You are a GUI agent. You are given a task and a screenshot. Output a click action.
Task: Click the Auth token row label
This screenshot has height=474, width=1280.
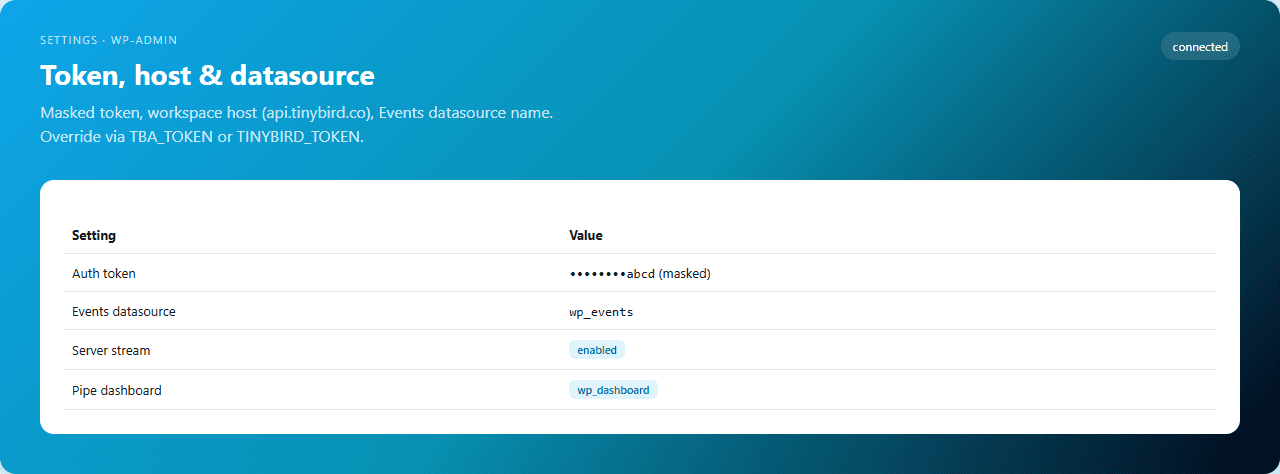point(104,273)
